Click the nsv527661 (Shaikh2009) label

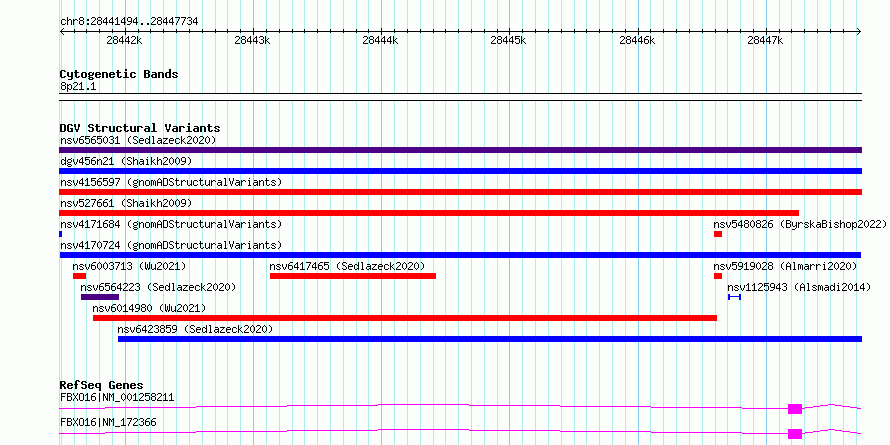click(126, 203)
